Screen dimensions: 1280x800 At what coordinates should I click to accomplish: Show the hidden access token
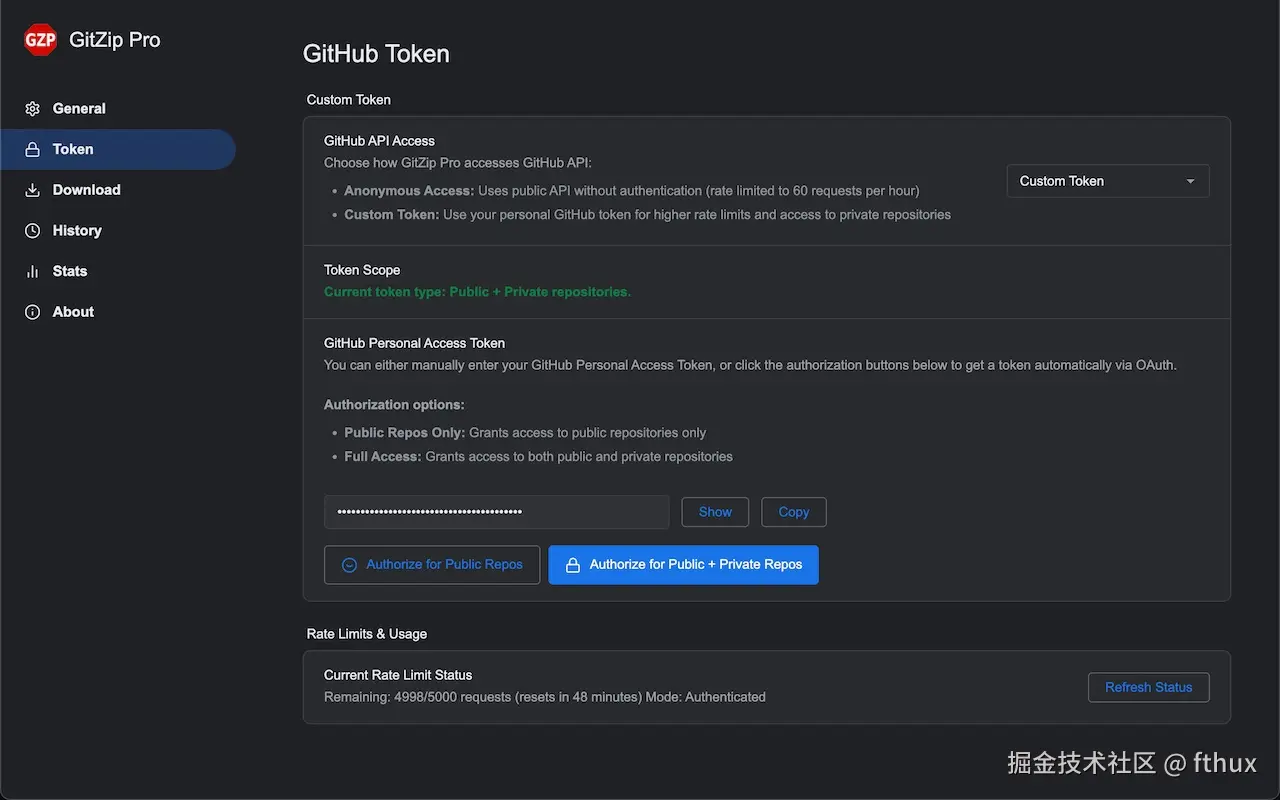(715, 512)
